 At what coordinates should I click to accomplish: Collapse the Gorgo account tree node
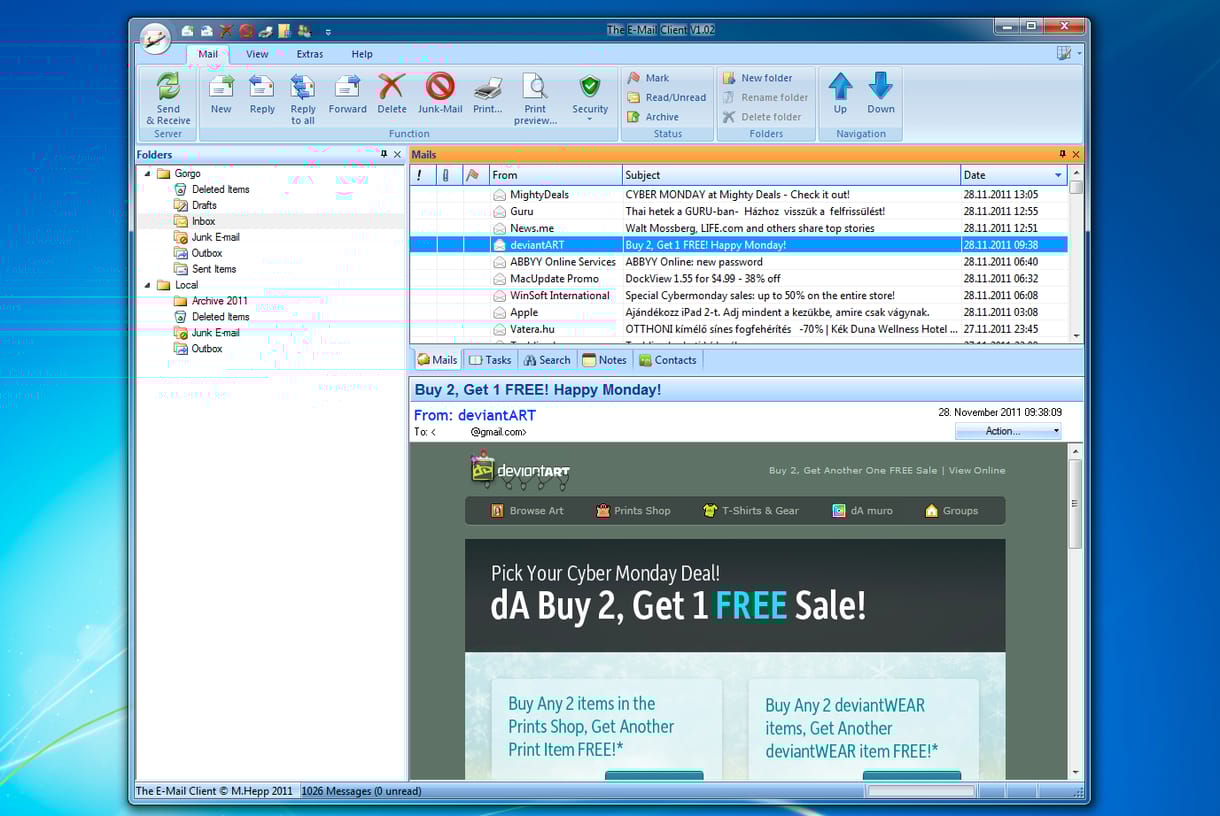(148, 173)
